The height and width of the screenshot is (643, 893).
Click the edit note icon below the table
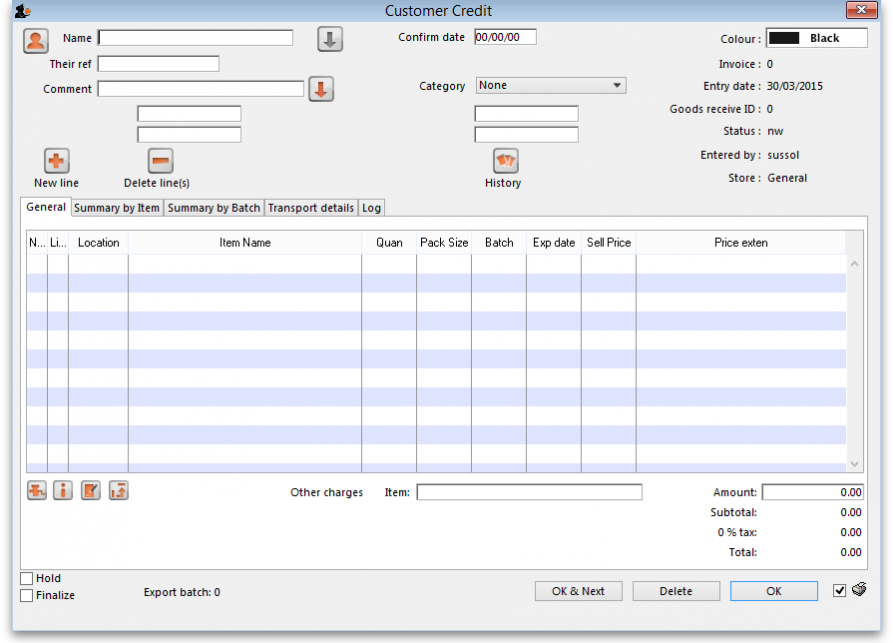[x=91, y=491]
